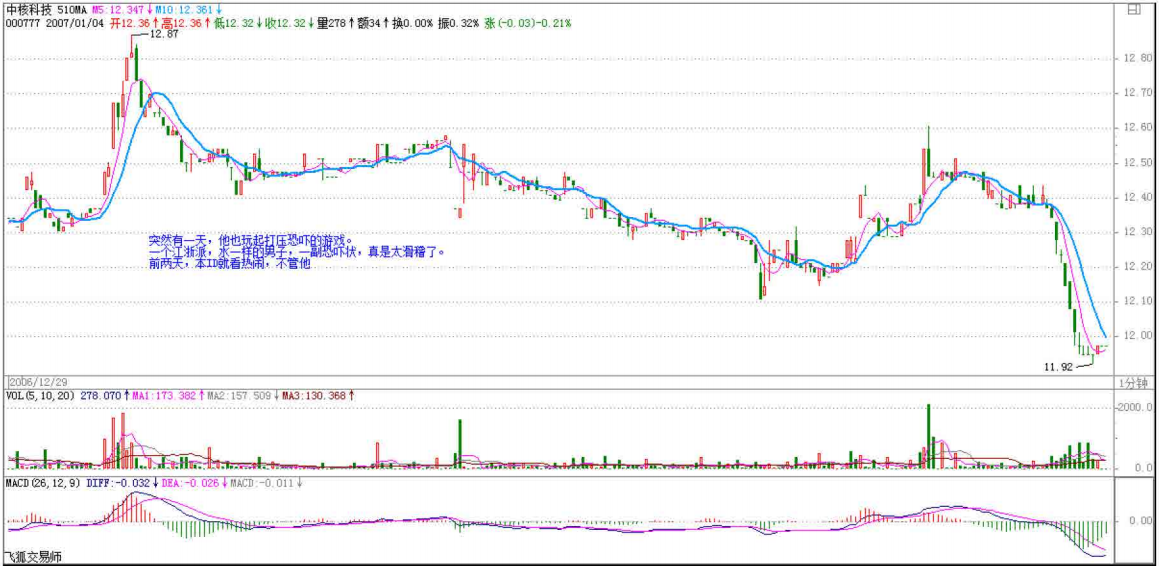Click the stock code 000777
Screen dimensions: 1159x566
point(23,22)
